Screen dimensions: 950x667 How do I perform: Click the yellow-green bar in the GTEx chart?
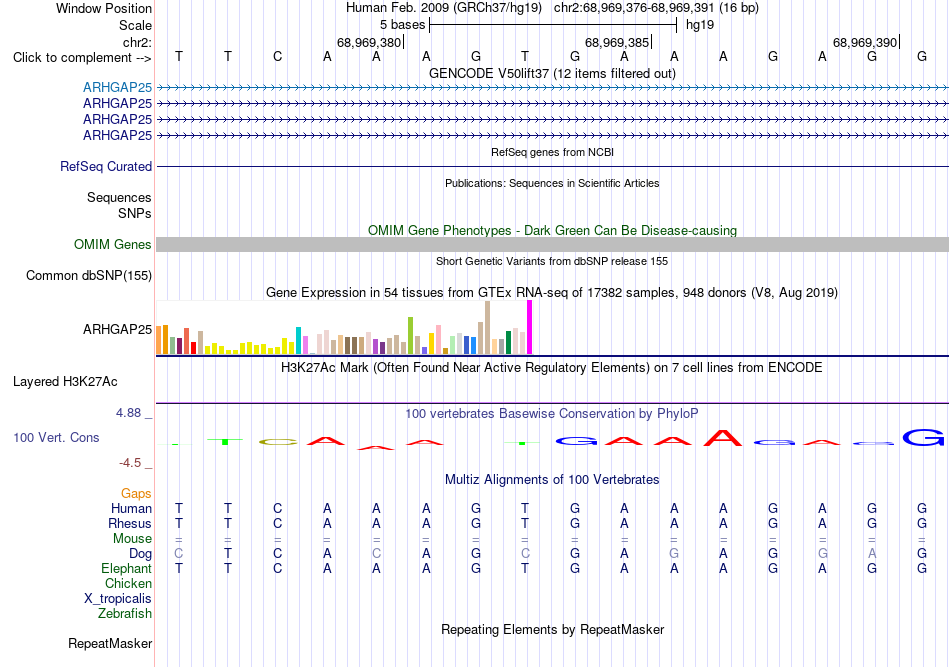tap(410, 336)
